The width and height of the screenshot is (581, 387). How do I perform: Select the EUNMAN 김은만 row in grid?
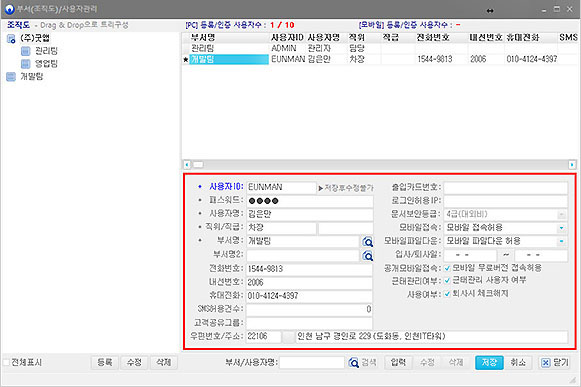point(379,59)
